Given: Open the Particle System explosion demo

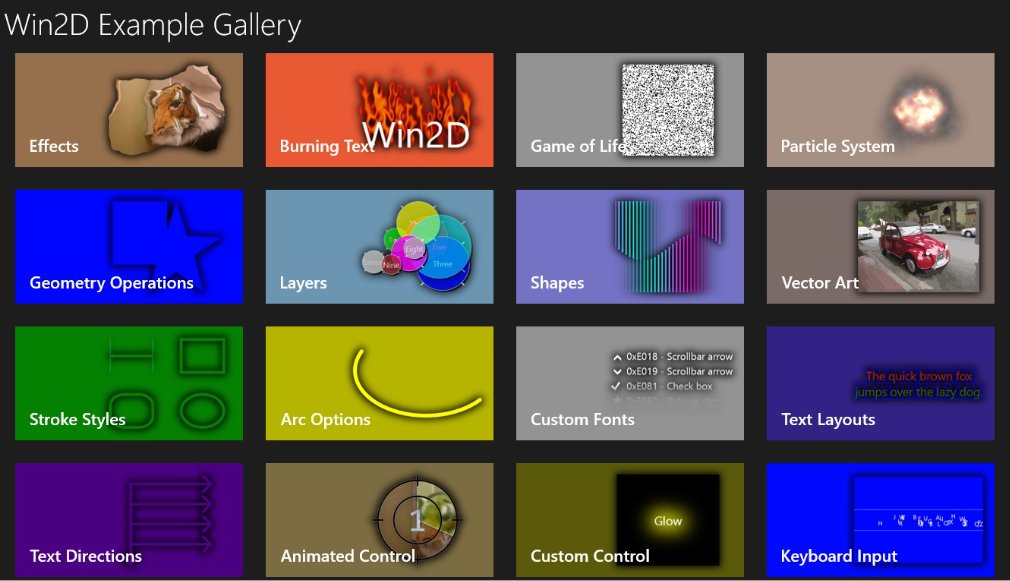Looking at the screenshot, I should [879, 110].
